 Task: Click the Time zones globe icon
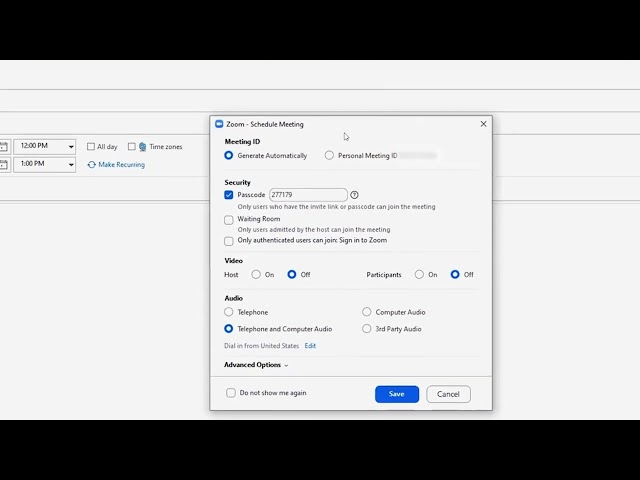pos(142,147)
